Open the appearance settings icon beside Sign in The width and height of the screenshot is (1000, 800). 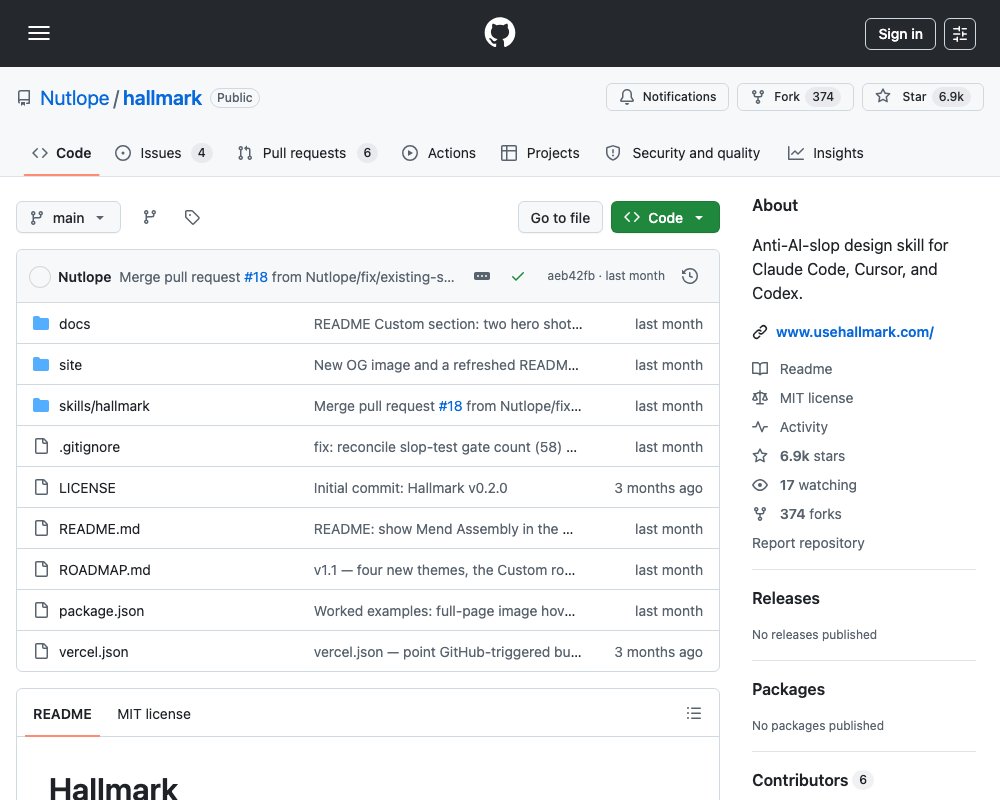(x=960, y=34)
